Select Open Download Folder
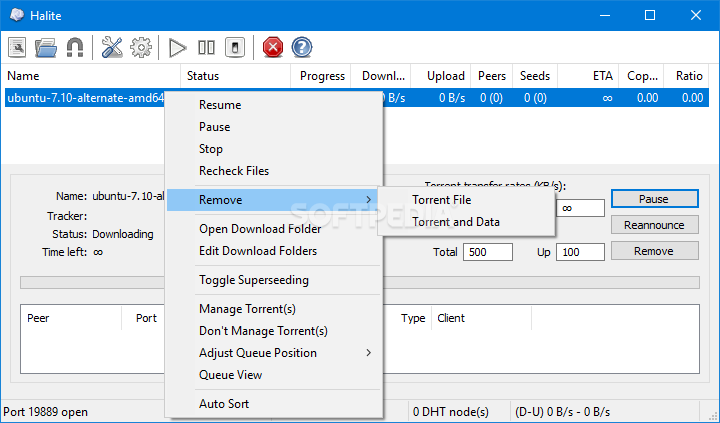Image resolution: width=720 pixels, height=423 pixels. pyautogui.click(x=274, y=229)
